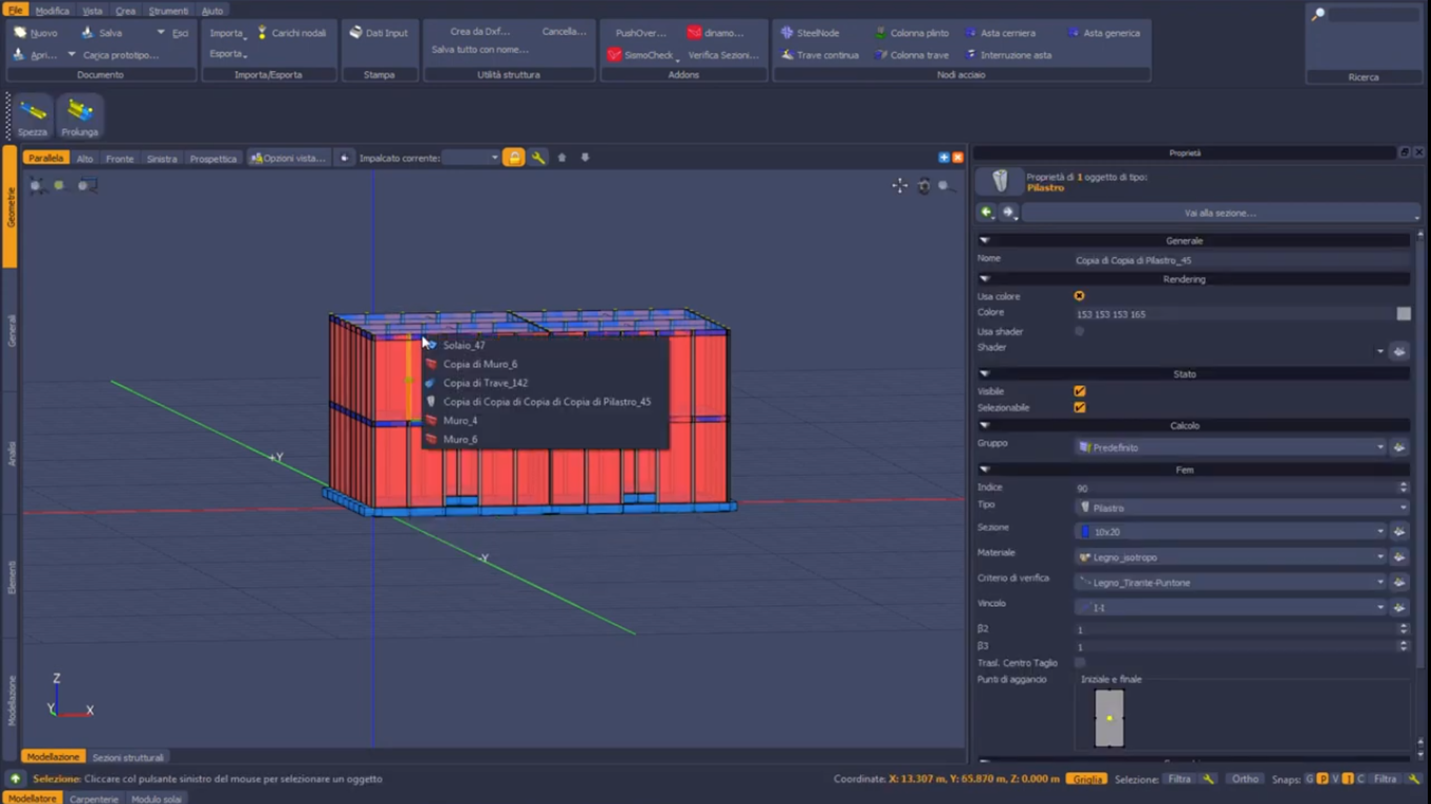Switch to the Prospettica view tab
Viewport: 1431px width, 804px height.
(213, 158)
